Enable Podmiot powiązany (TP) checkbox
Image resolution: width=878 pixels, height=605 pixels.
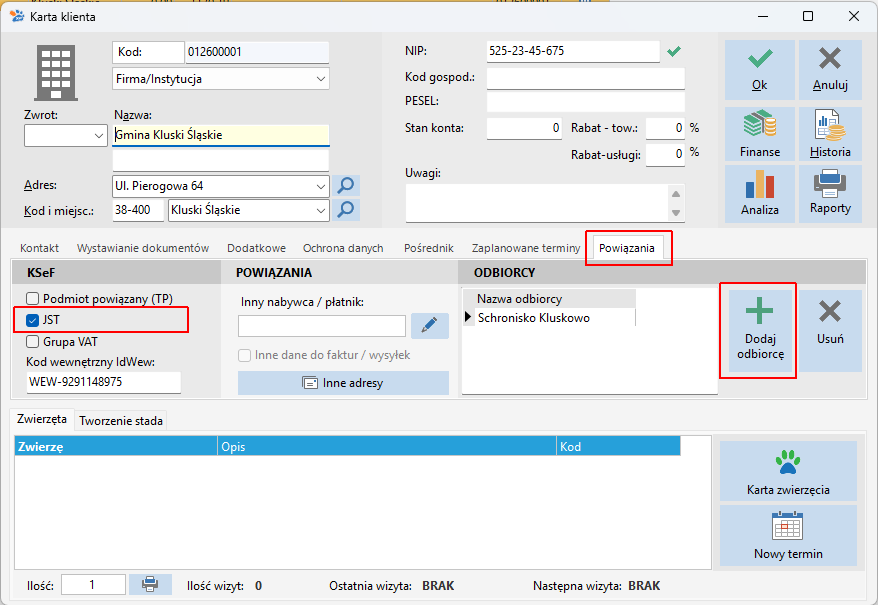33,299
